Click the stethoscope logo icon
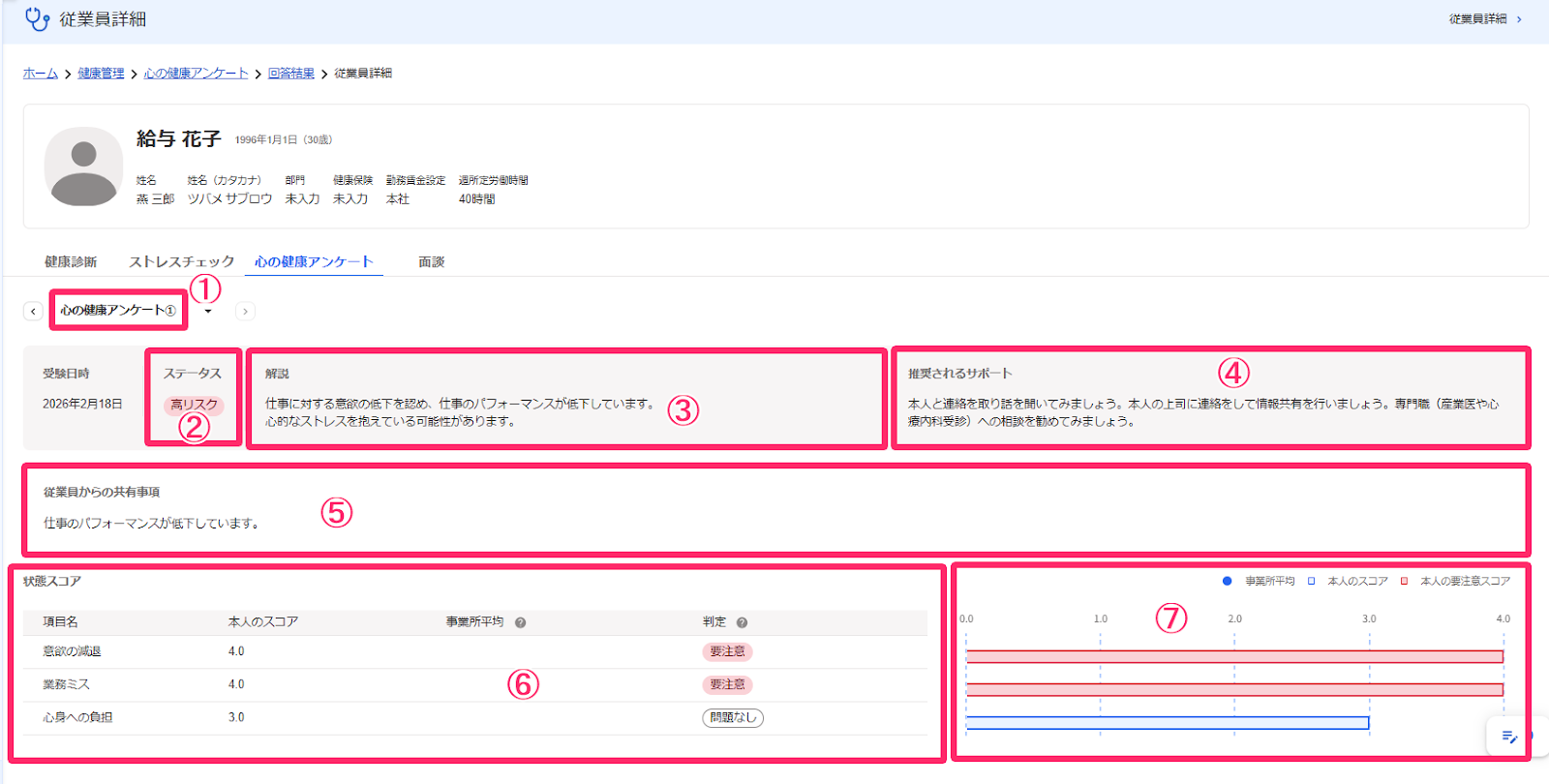The width and height of the screenshot is (1549, 784). click(x=37, y=18)
